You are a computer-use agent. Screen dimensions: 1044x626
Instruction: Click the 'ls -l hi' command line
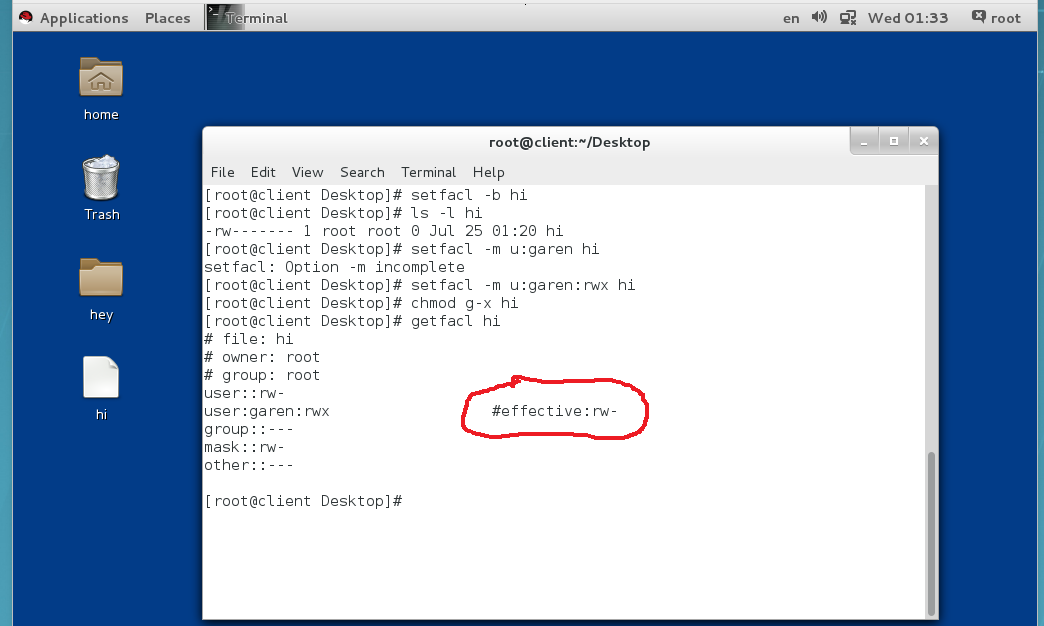pos(343,213)
